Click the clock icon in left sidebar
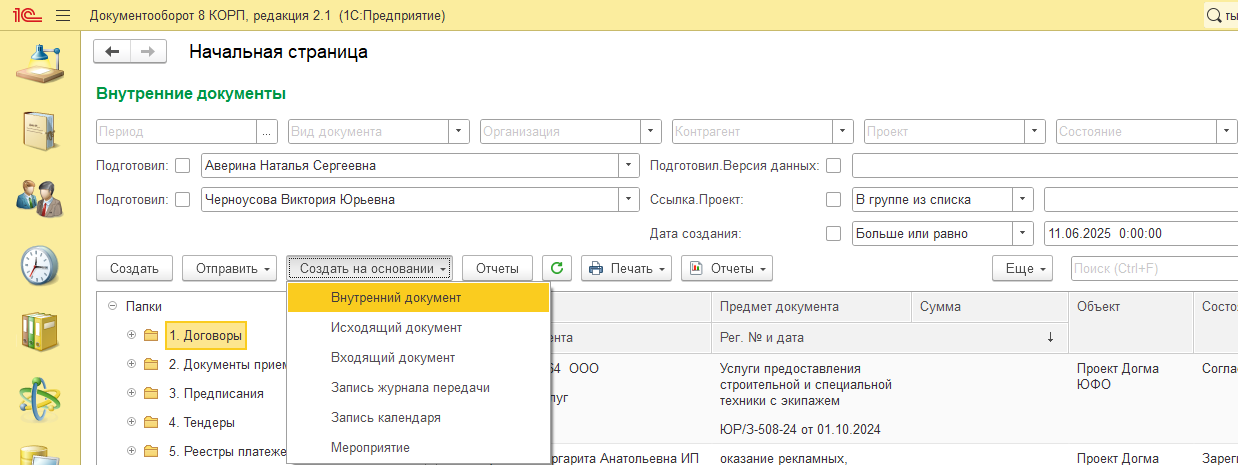 pos(40,265)
